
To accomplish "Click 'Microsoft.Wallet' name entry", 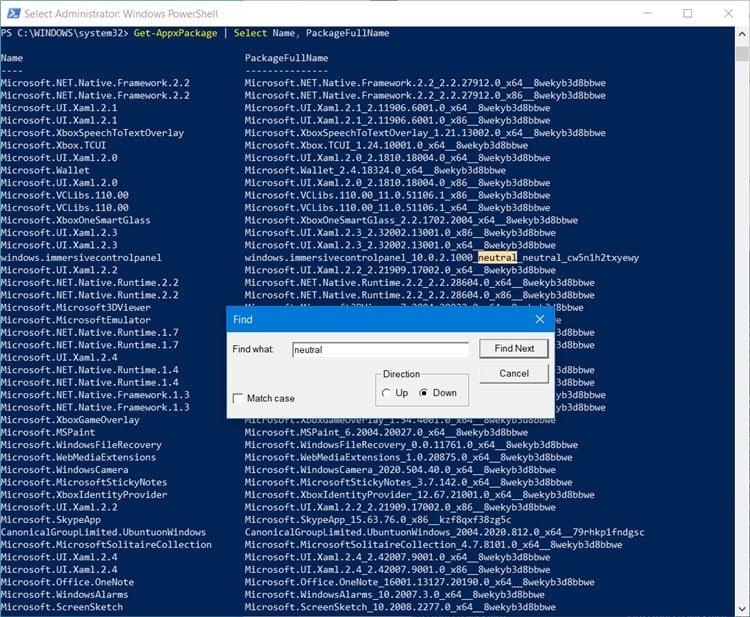I will click(x=45, y=170).
